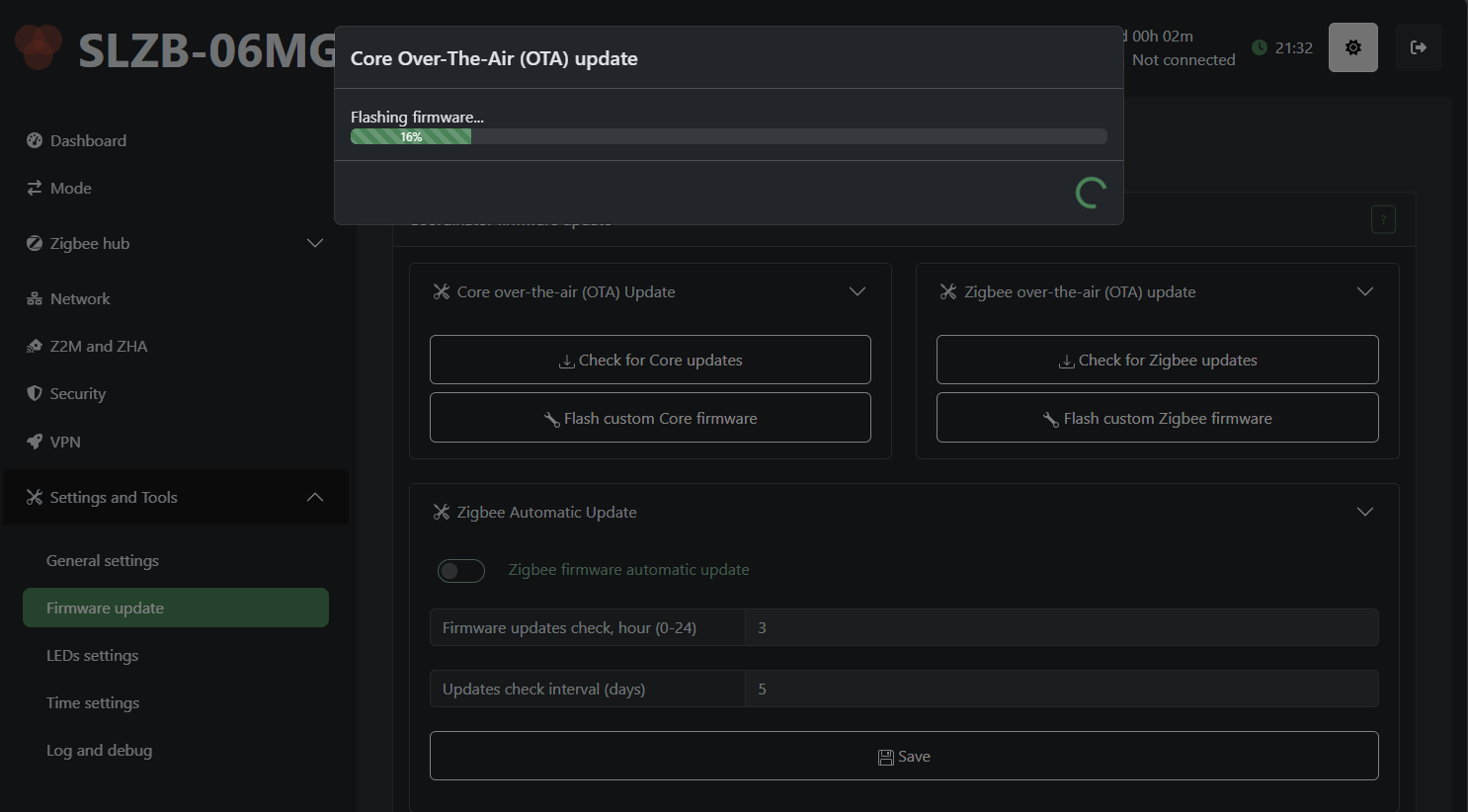Screen dimensions: 1468x812
Task: Collapse the Core over-the-air Update panel
Action: [856, 291]
